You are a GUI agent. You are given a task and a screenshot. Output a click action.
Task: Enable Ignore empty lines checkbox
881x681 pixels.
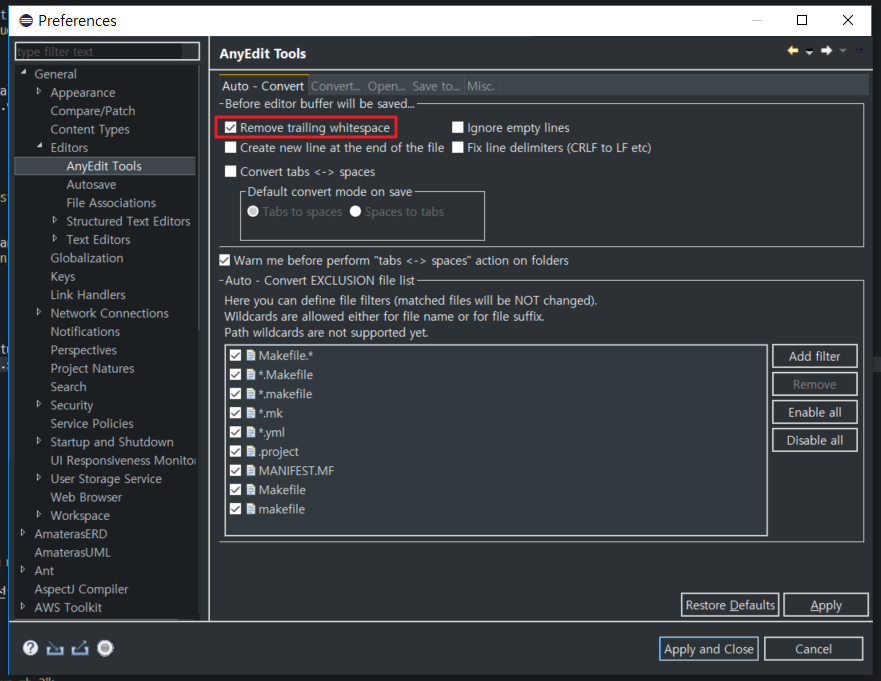(x=458, y=128)
